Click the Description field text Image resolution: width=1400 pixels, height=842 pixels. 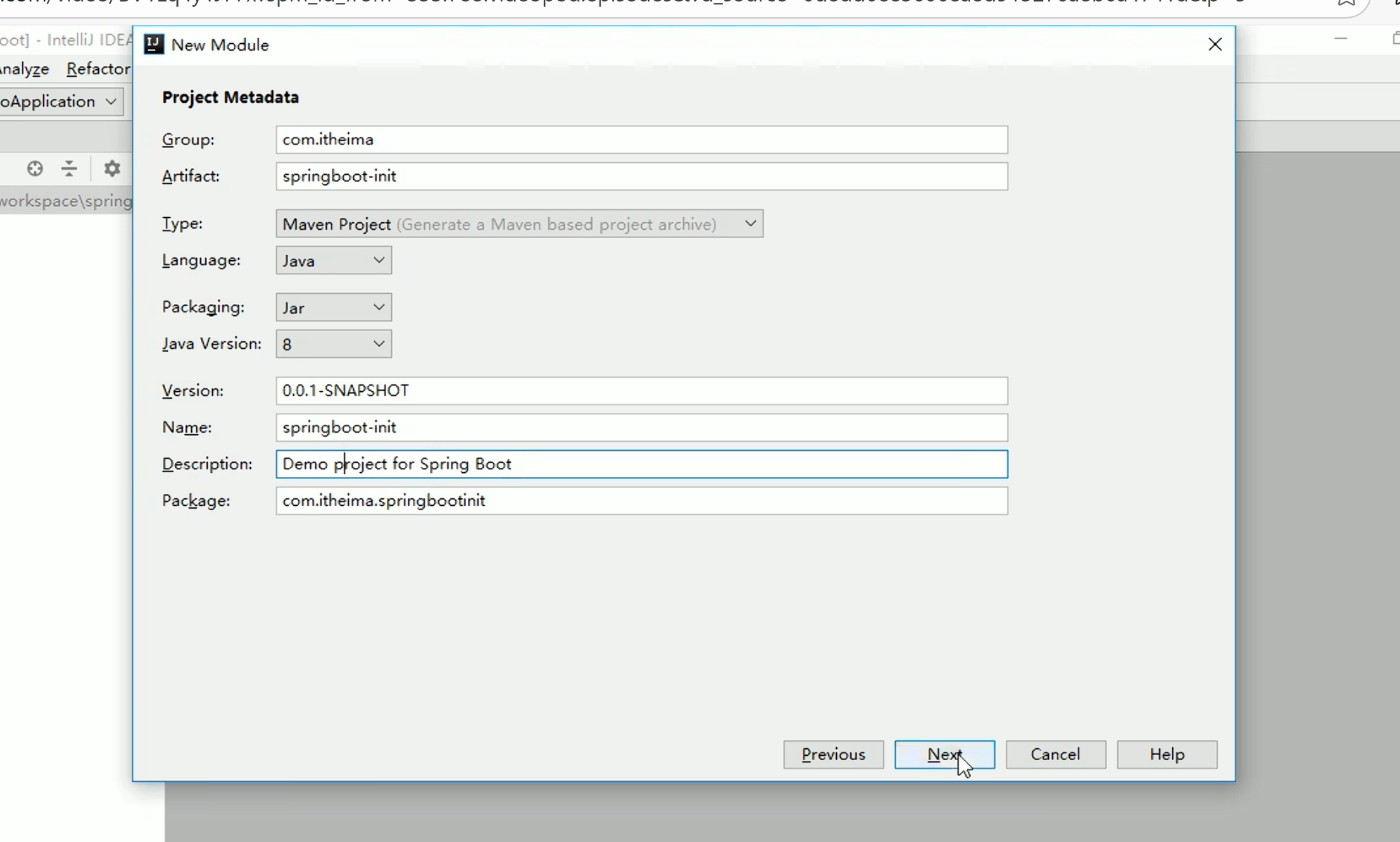[641, 464]
